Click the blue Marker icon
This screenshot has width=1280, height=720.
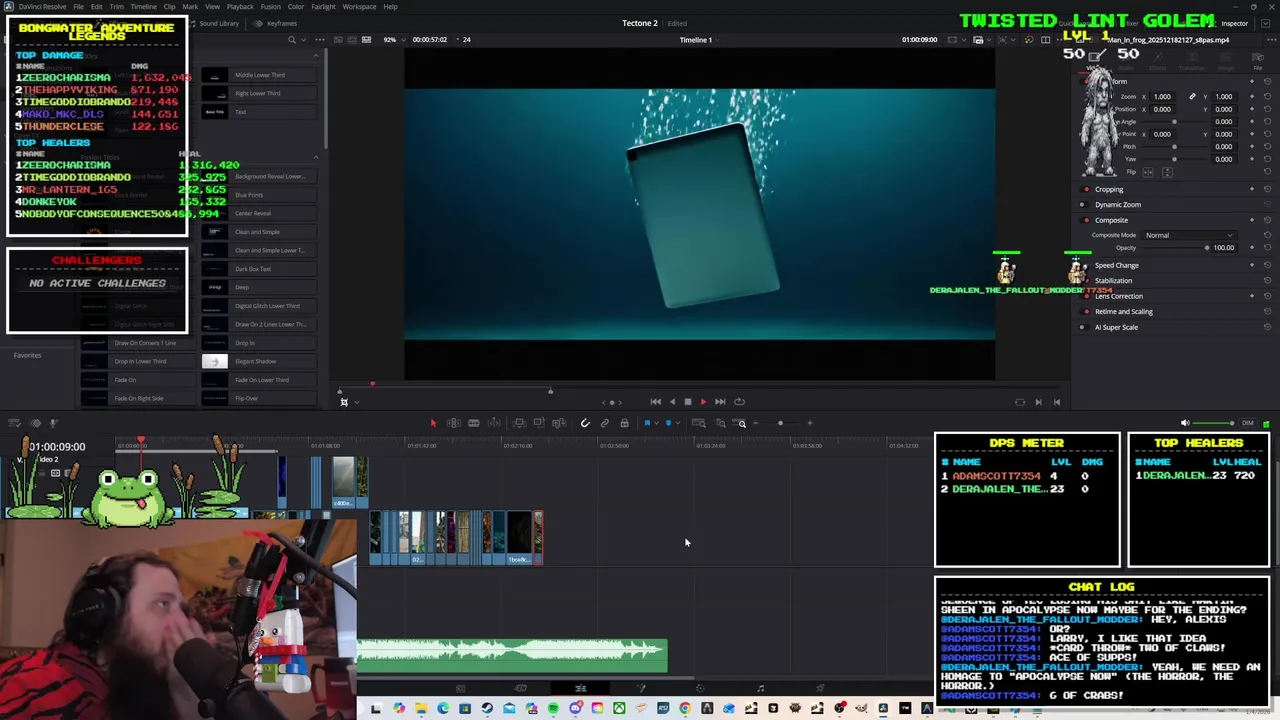tap(668, 423)
